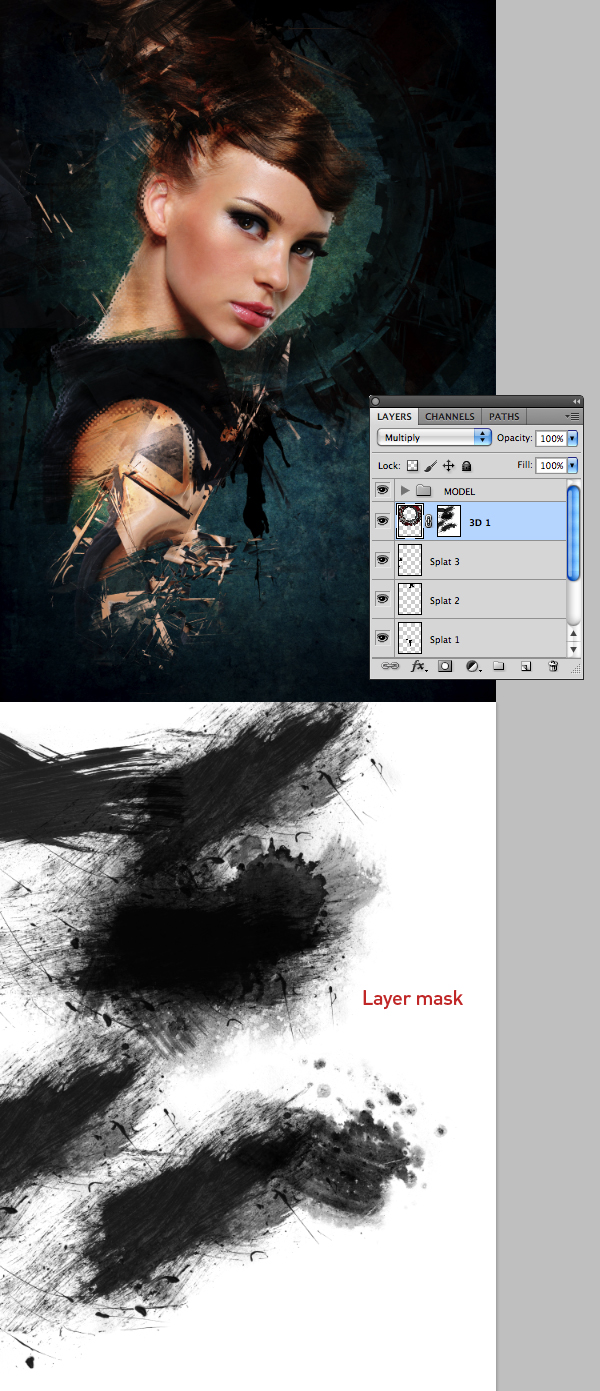Screen dimensions: 600x1391
Task: Add a layer mask using footer icon
Action: coord(446,666)
